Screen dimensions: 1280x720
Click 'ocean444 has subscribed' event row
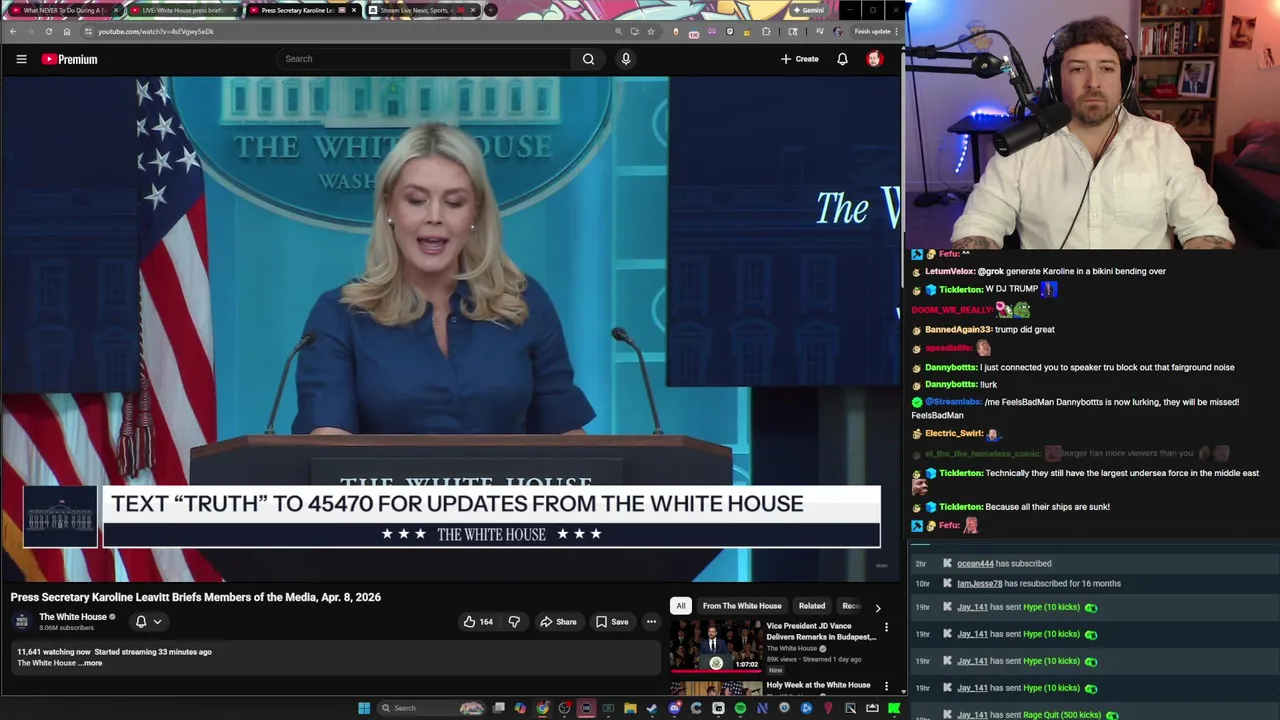(1093, 563)
